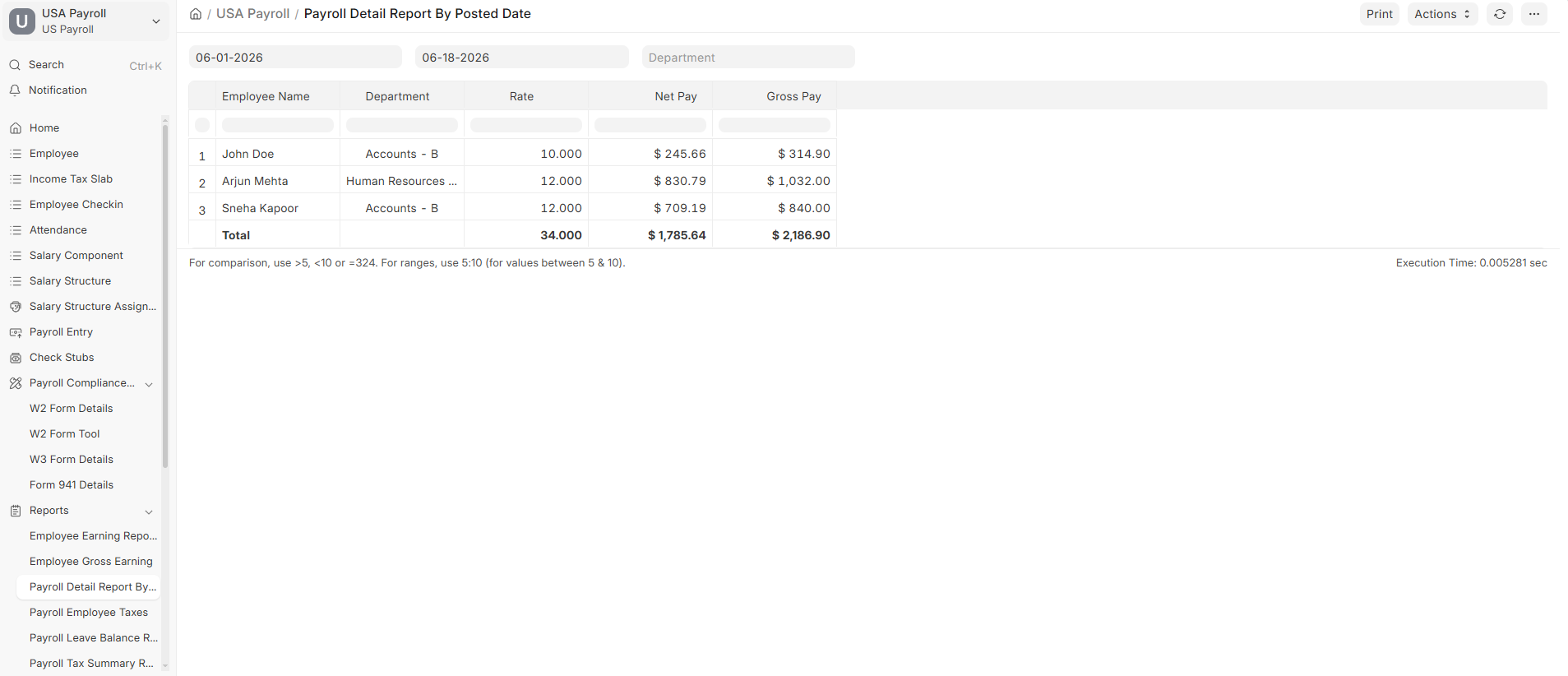Open Salary Component list
The image size is (1568, 676).
point(76,256)
